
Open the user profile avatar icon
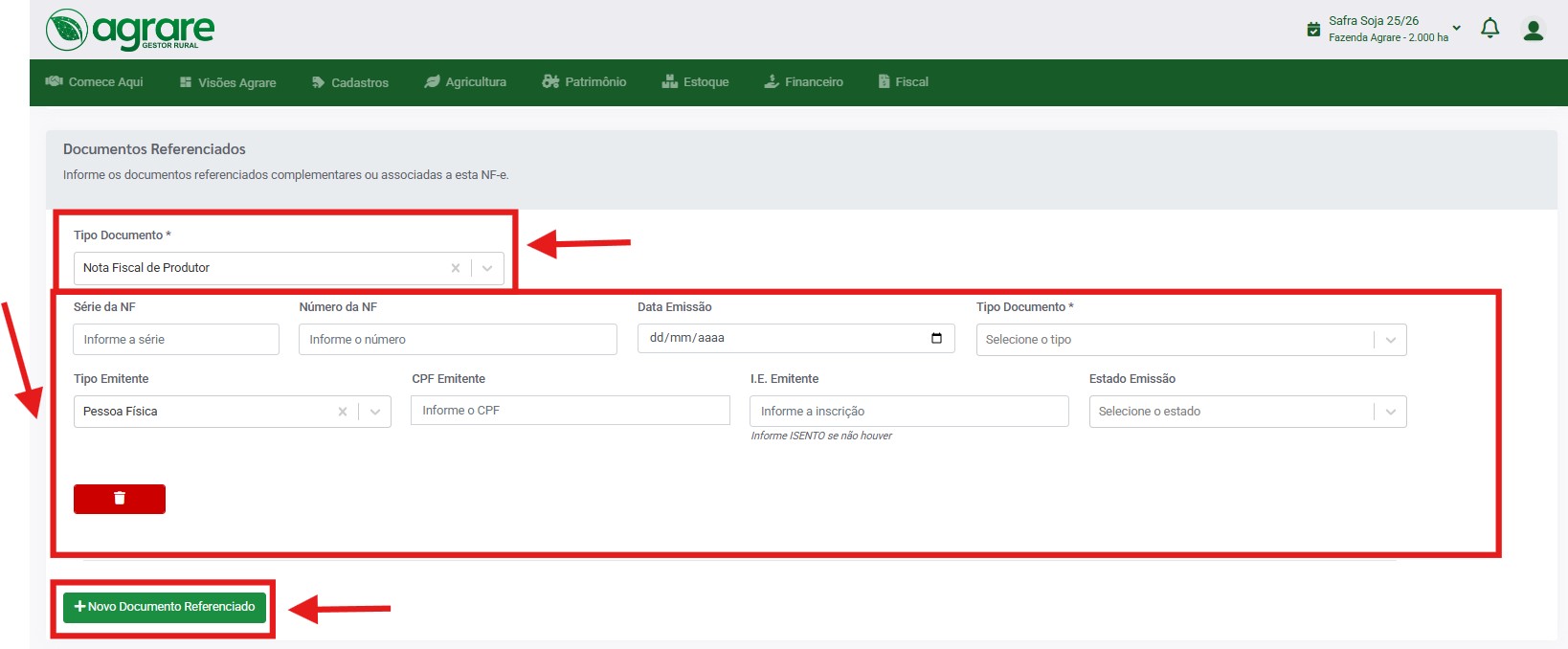tap(1534, 31)
